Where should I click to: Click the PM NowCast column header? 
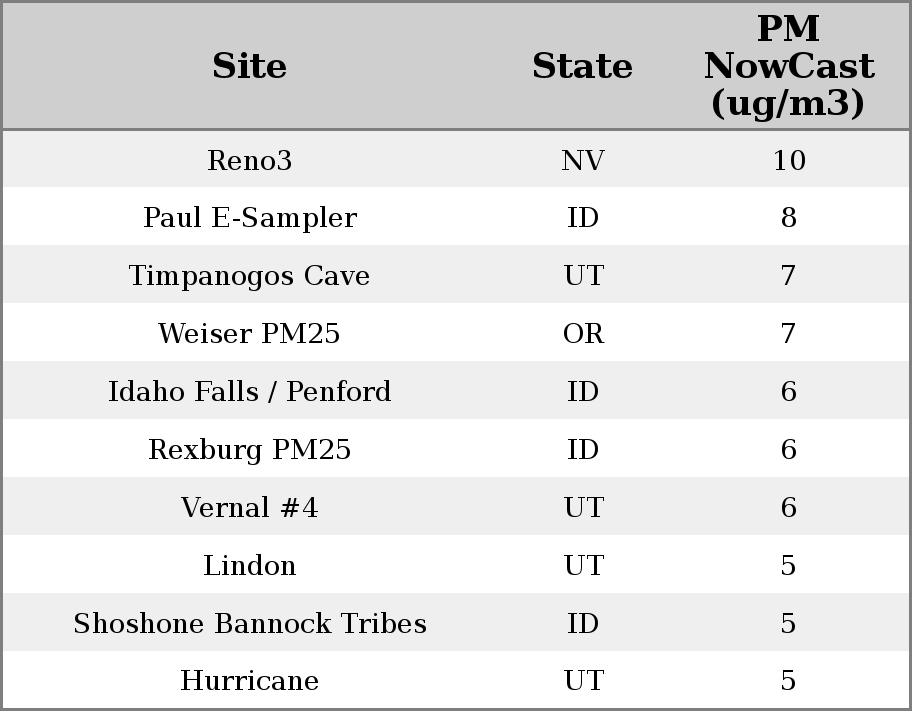click(x=788, y=66)
